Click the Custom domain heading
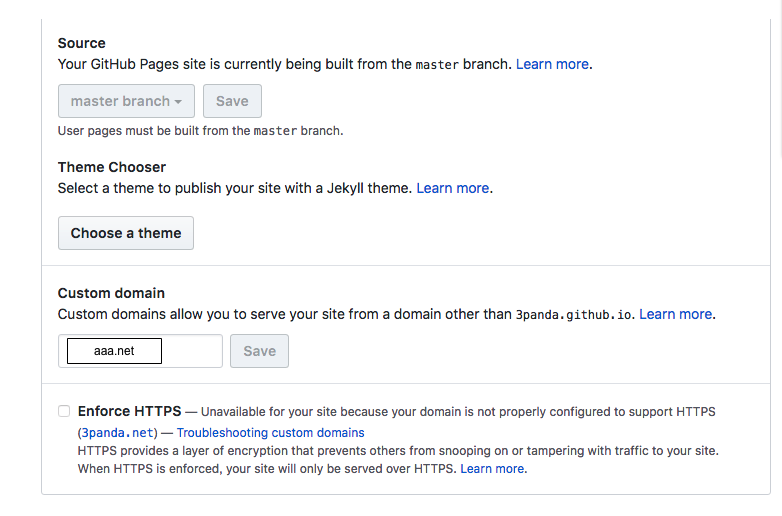Screen dimensions: 782x516 (x=111, y=293)
